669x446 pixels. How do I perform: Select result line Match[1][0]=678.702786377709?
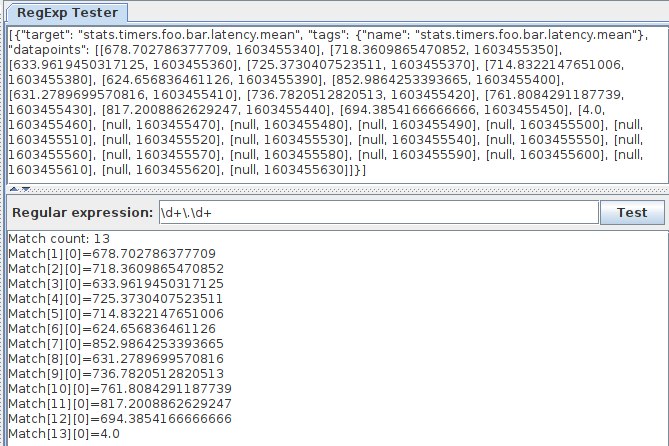click(x=112, y=254)
